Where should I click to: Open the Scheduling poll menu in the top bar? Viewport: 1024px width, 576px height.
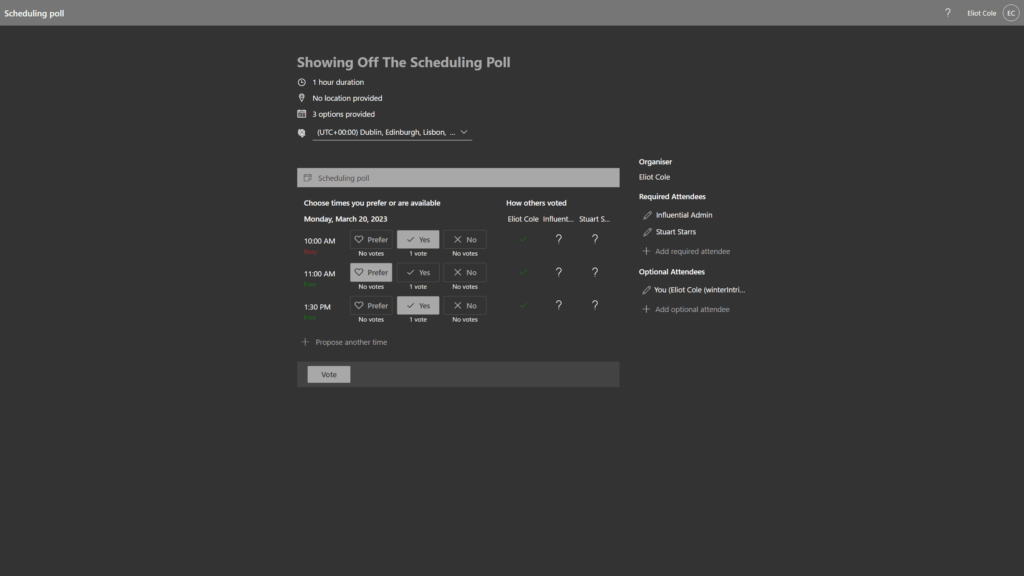tap(34, 13)
